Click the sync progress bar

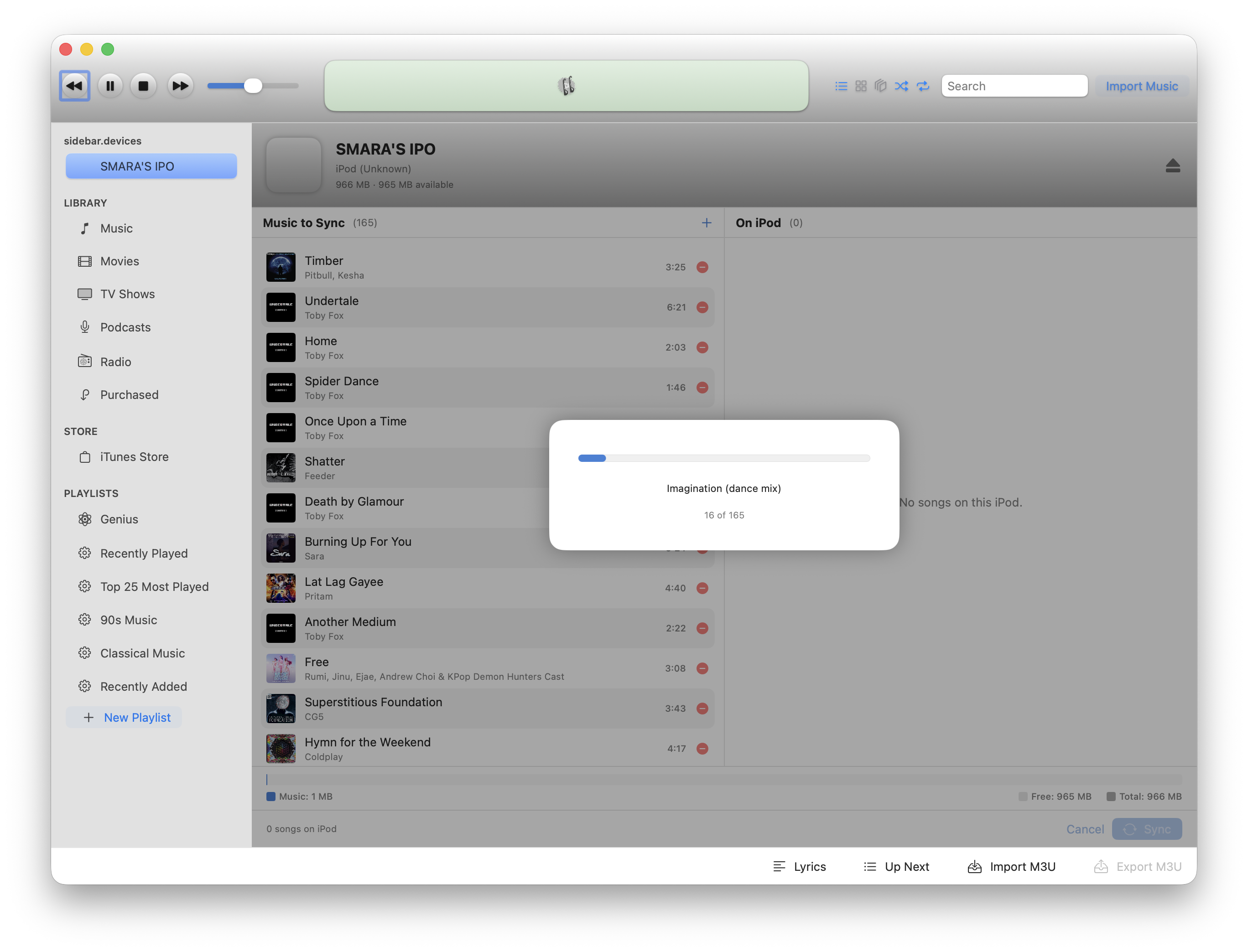[x=724, y=458]
